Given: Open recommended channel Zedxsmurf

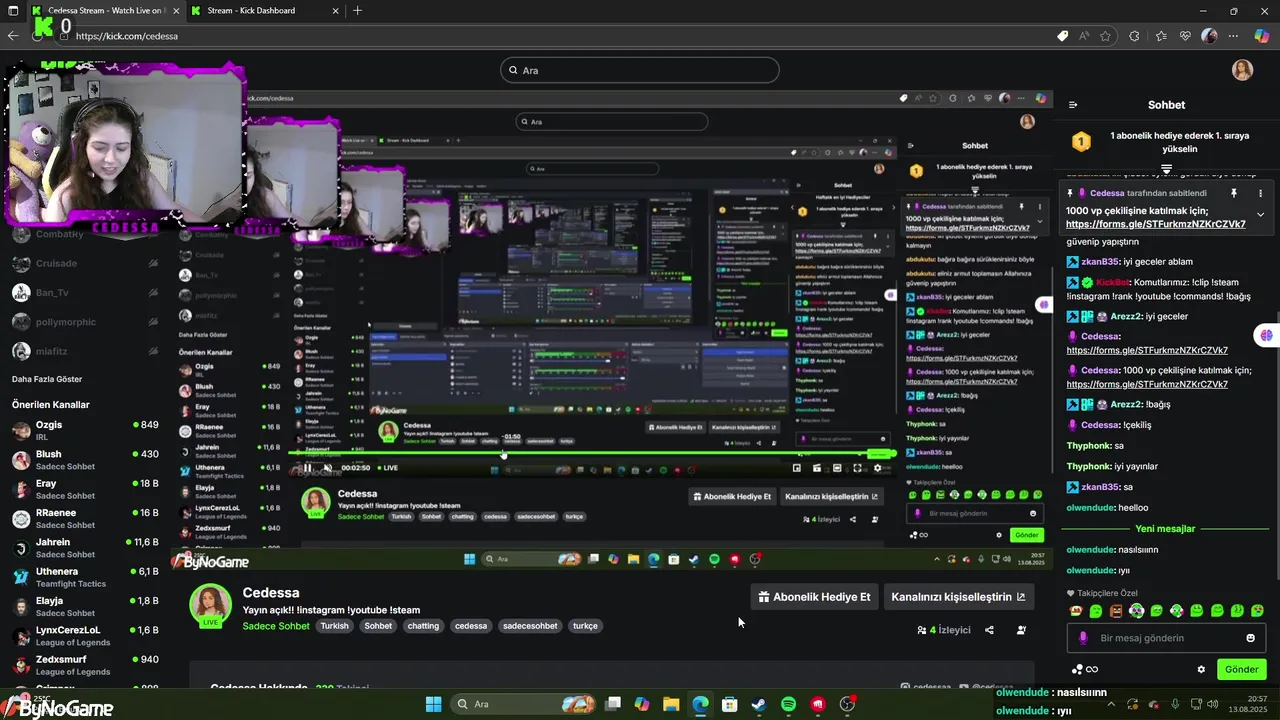Looking at the screenshot, I should (85, 665).
